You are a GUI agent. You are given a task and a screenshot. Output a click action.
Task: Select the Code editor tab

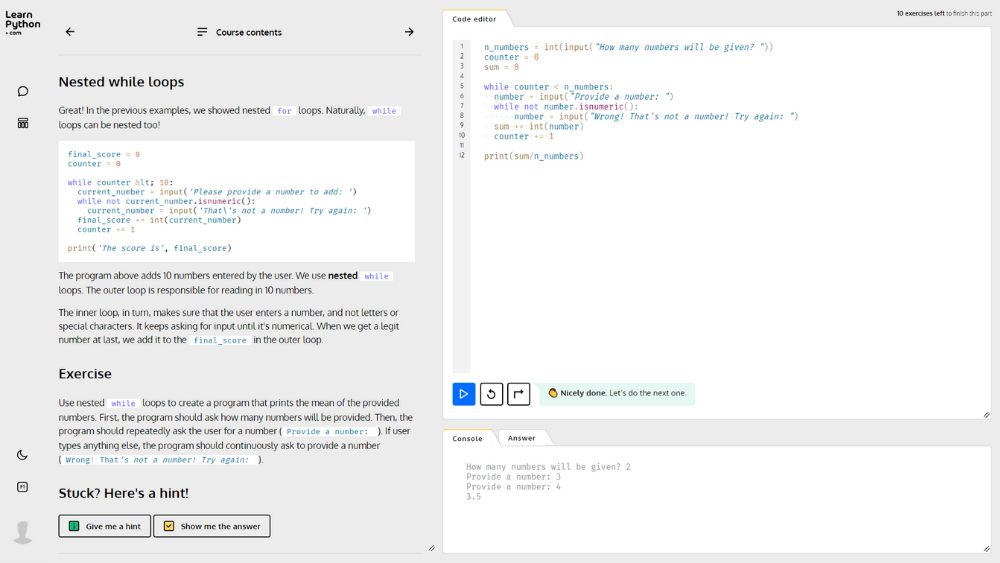pos(474,19)
